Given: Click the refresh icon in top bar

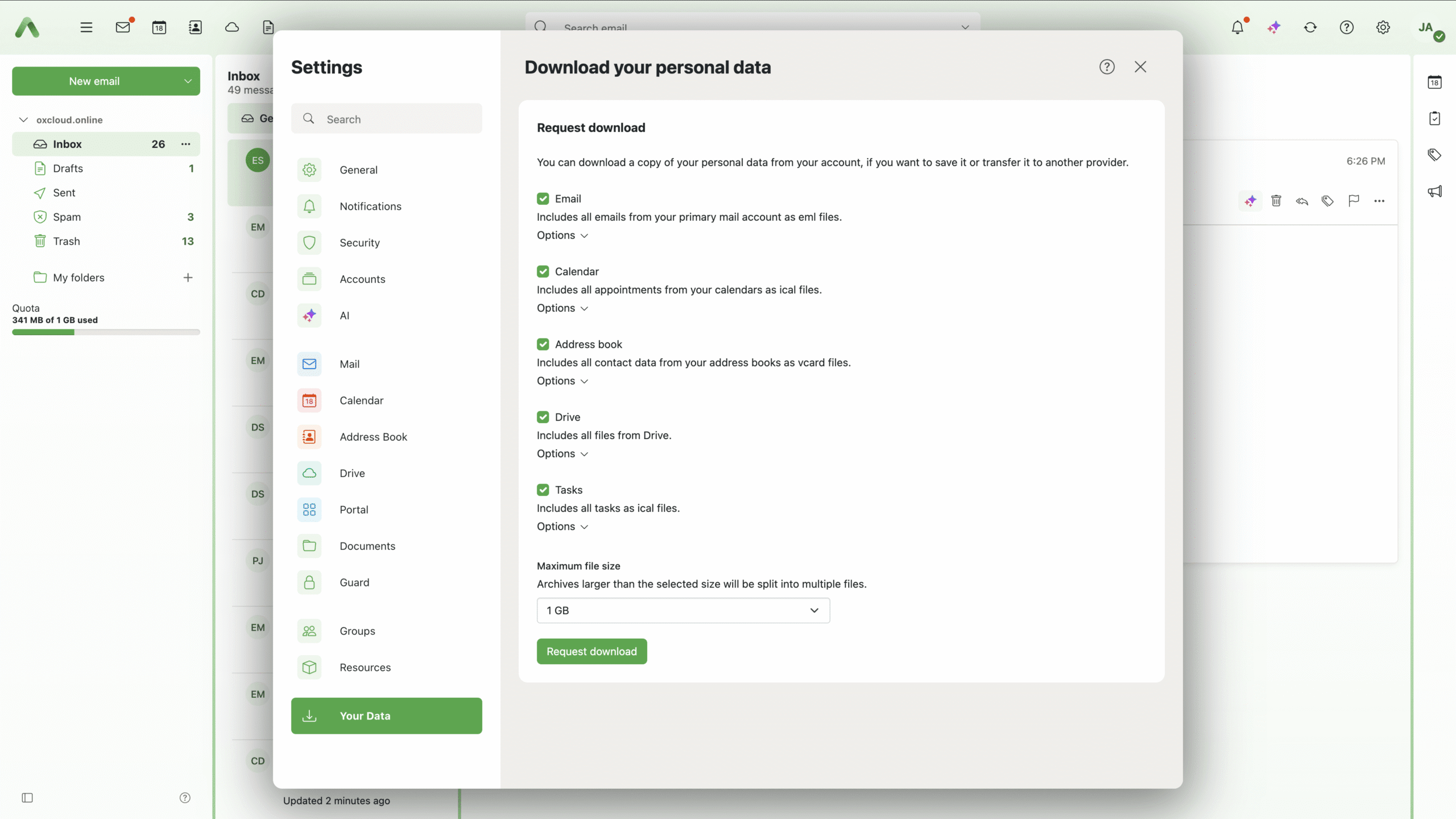Looking at the screenshot, I should tap(1310, 27).
